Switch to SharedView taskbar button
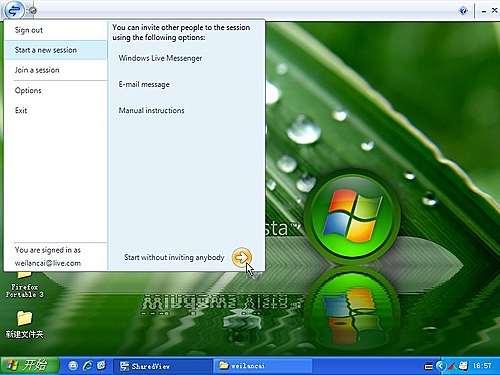The height and width of the screenshot is (375, 500). coord(162,366)
